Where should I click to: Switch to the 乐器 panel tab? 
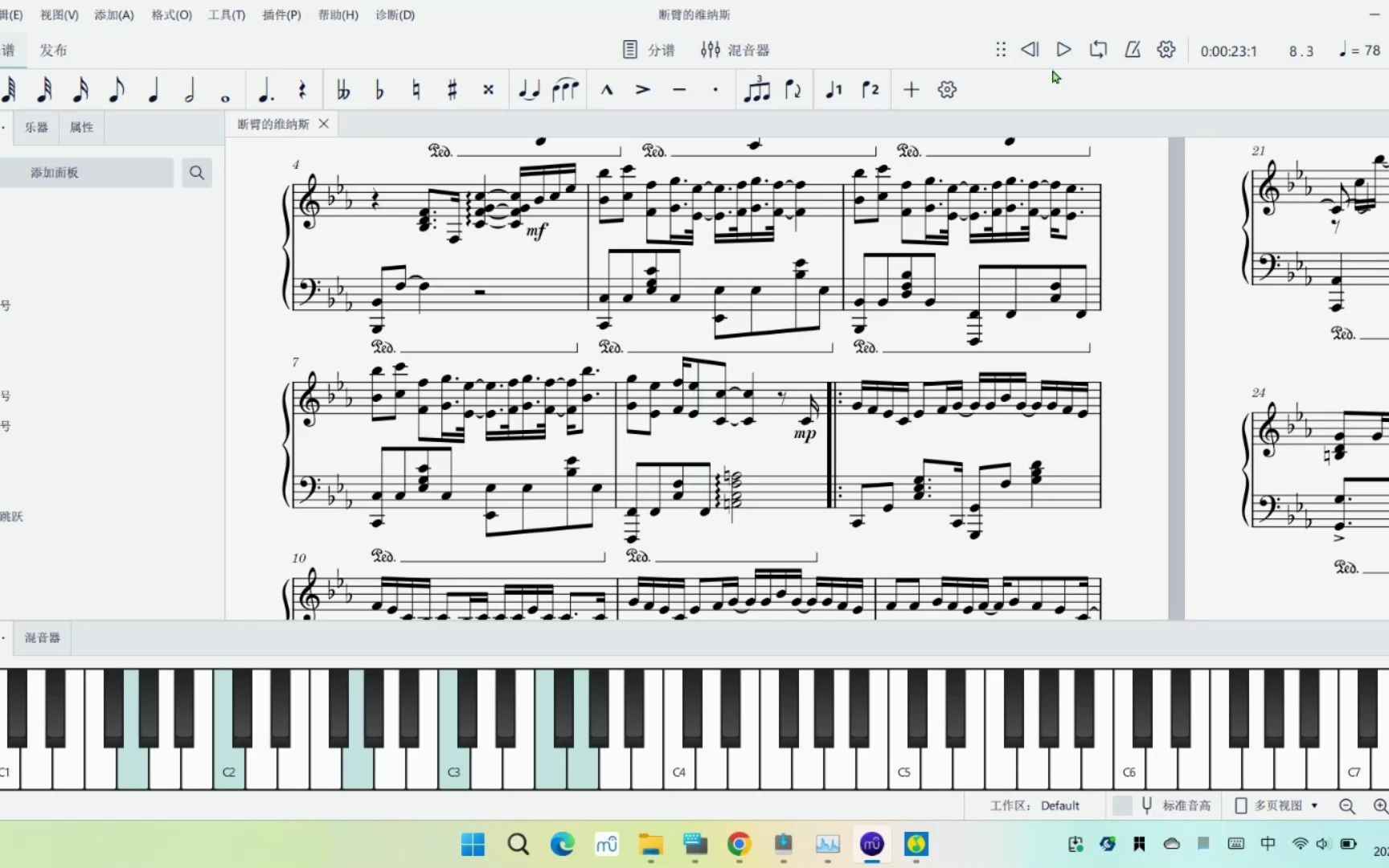36,127
